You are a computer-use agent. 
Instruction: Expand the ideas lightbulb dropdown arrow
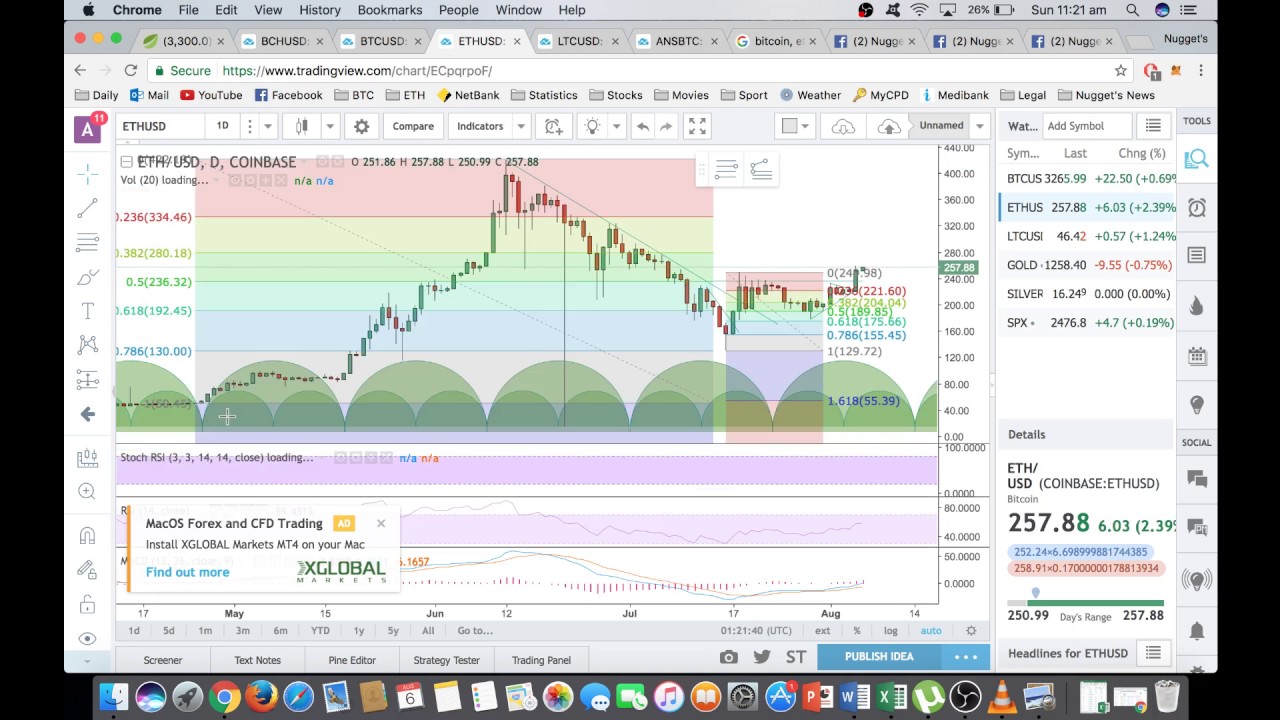coord(617,126)
